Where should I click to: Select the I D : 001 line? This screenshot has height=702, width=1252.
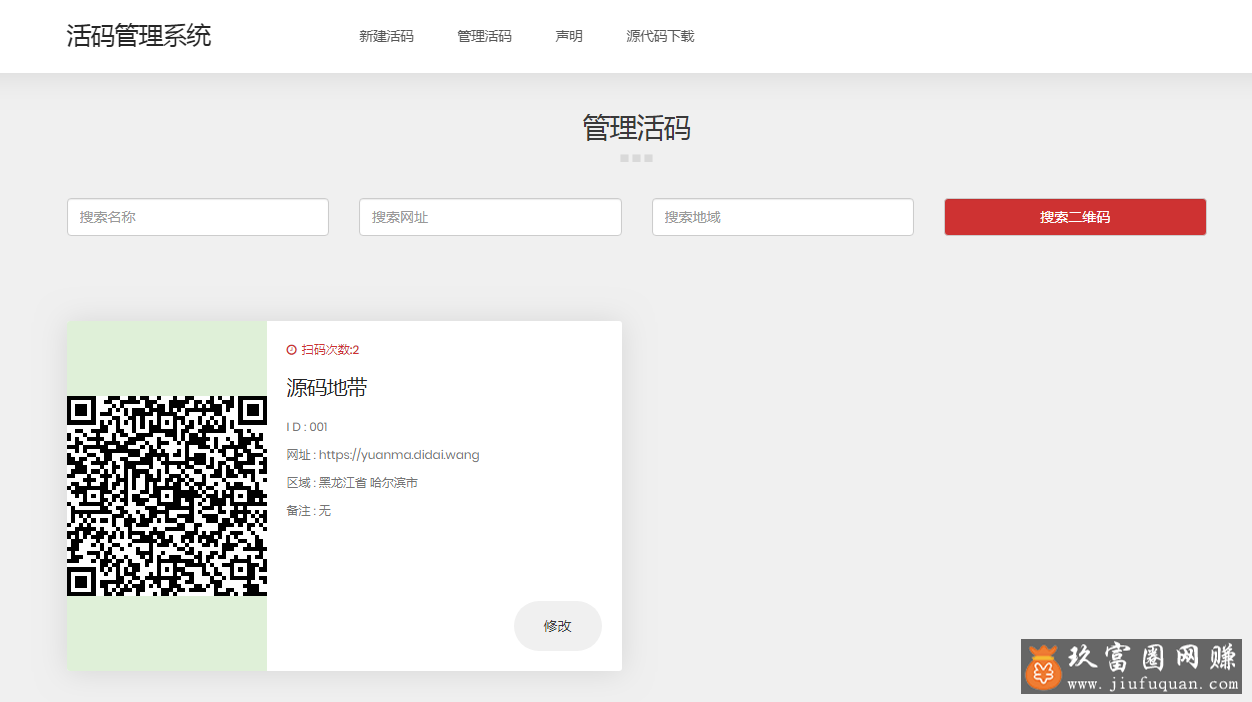(307, 427)
